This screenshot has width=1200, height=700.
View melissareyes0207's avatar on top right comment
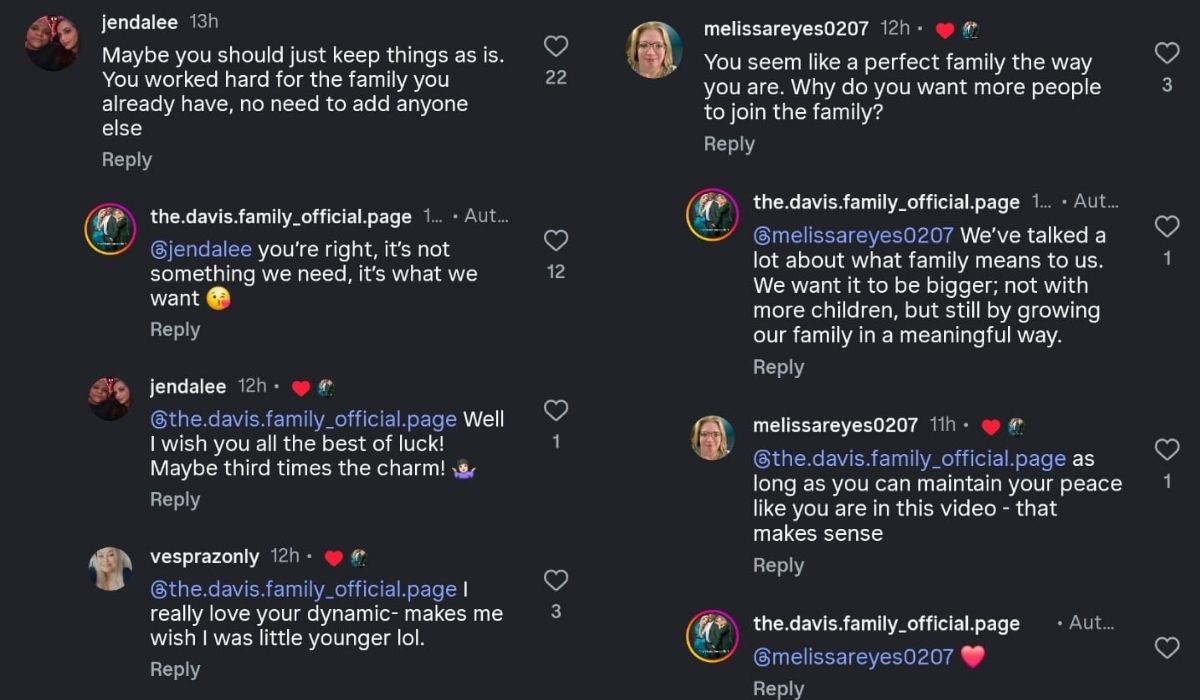click(x=654, y=49)
